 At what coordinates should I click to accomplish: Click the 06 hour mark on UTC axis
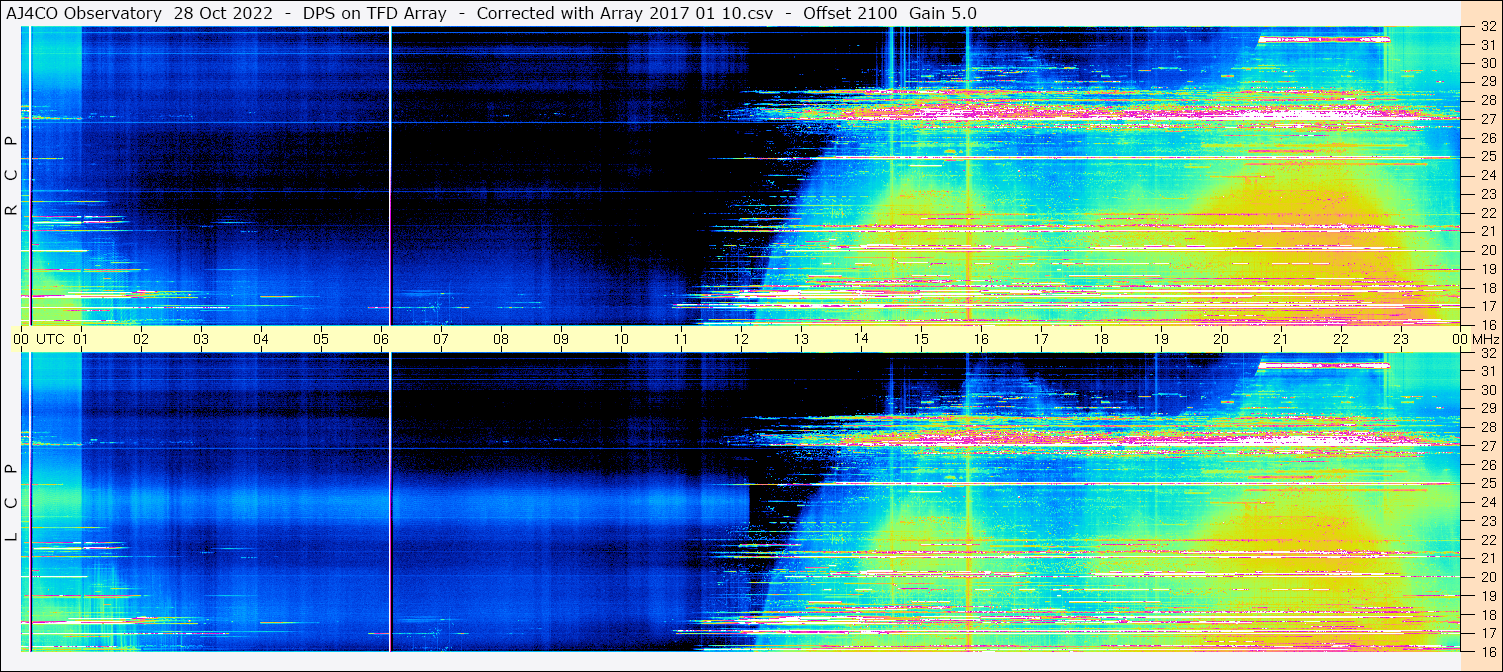(381, 339)
